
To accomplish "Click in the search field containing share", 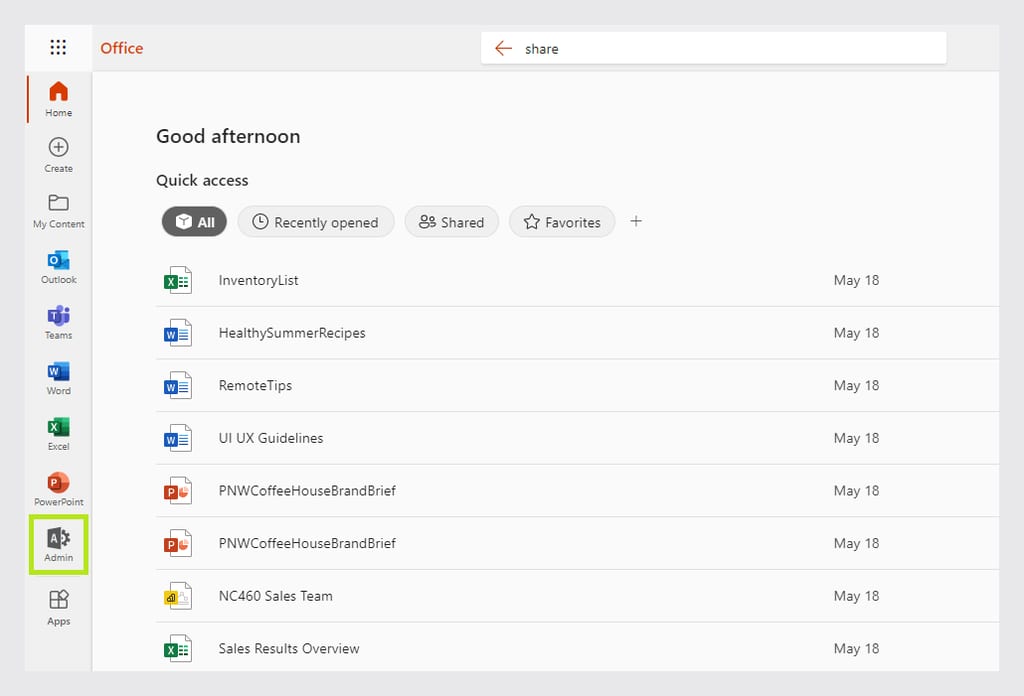I will (x=714, y=48).
